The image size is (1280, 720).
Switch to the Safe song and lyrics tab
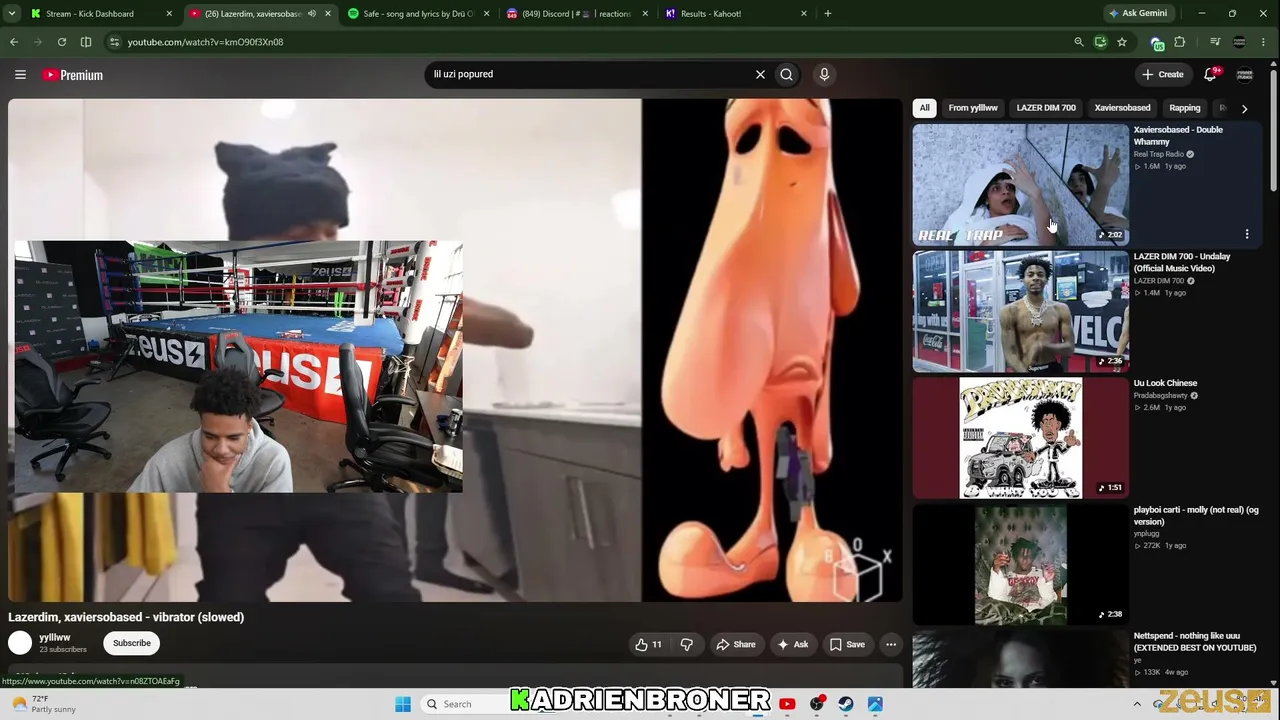tap(418, 14)
